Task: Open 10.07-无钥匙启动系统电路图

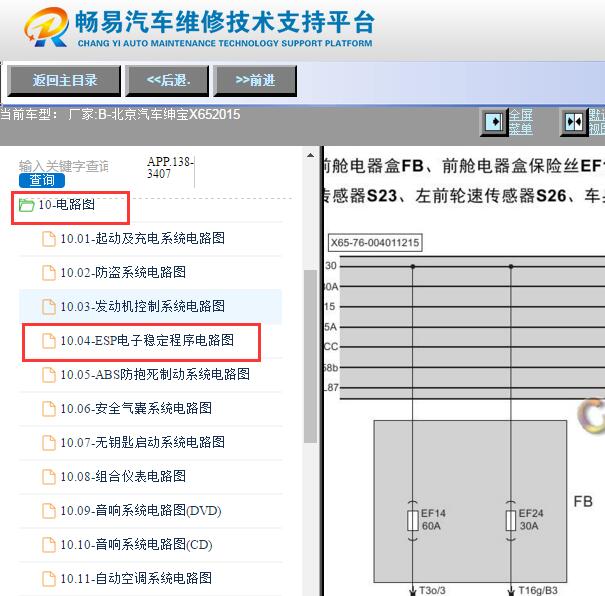Action: (142, 442)
